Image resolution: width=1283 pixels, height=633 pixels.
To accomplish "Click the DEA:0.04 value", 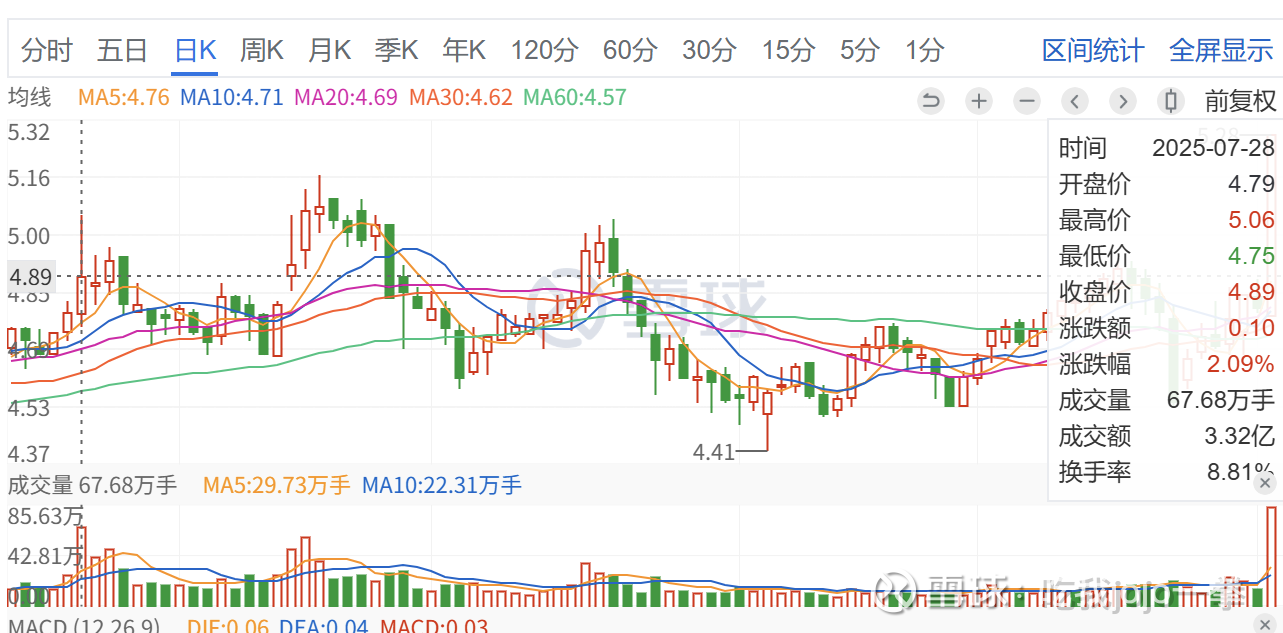I will [323, 626].
